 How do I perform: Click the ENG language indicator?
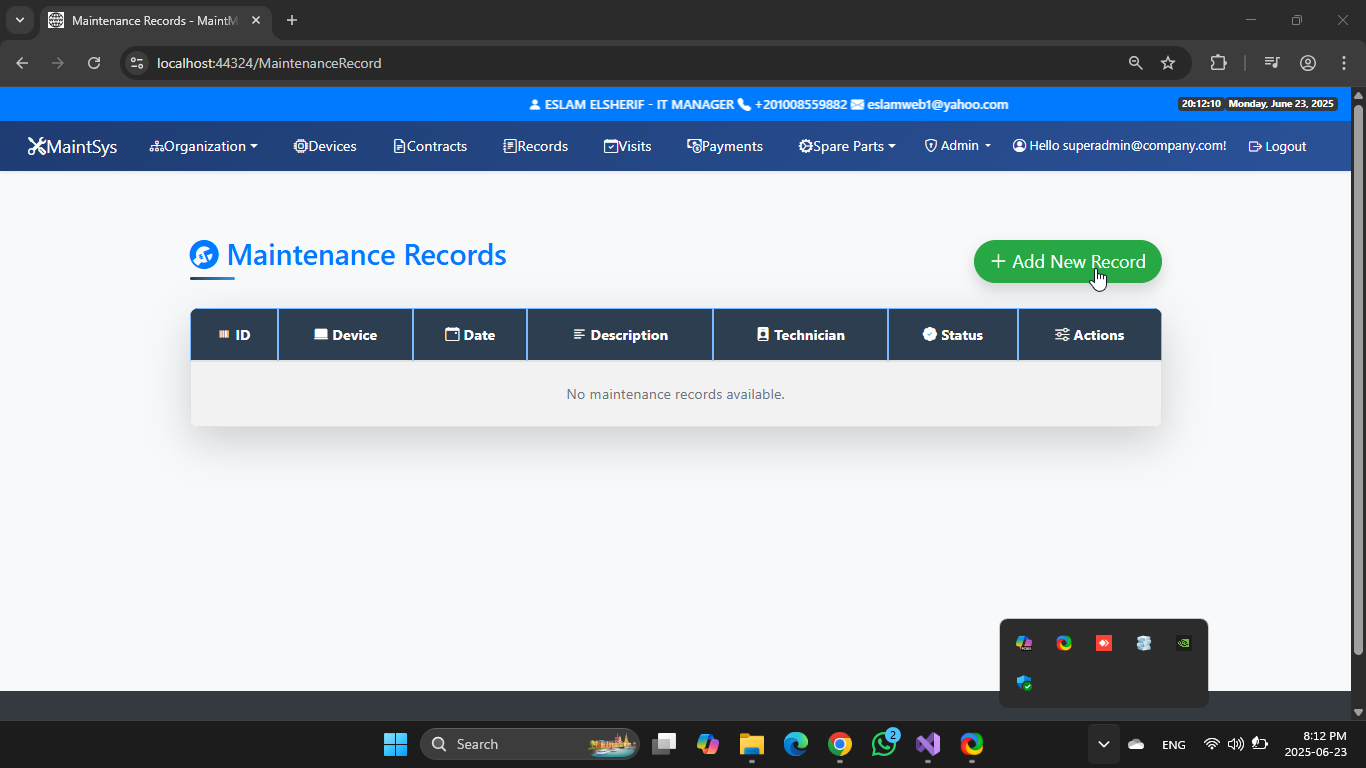pyautogui.click(x=1174, y=744)
